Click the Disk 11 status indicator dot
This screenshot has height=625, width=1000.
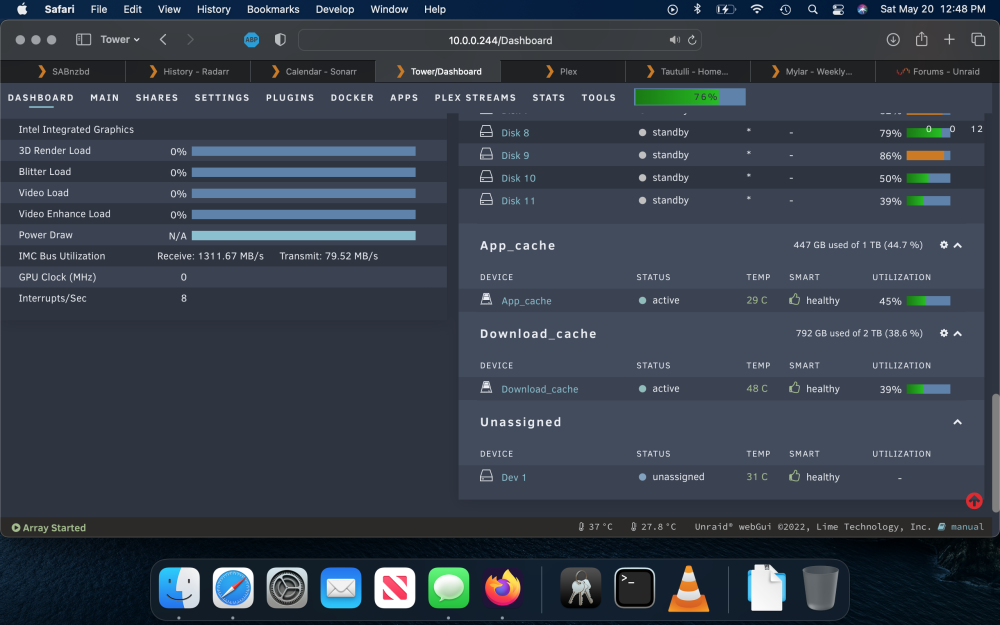pyautogui.click(x=642, y=200)
